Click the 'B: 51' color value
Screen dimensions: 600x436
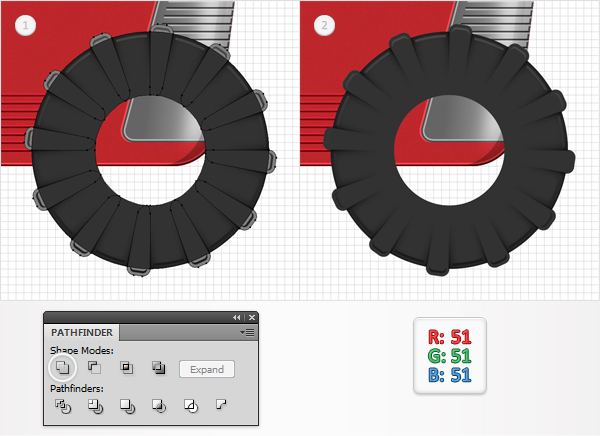(x=450, y=374)
